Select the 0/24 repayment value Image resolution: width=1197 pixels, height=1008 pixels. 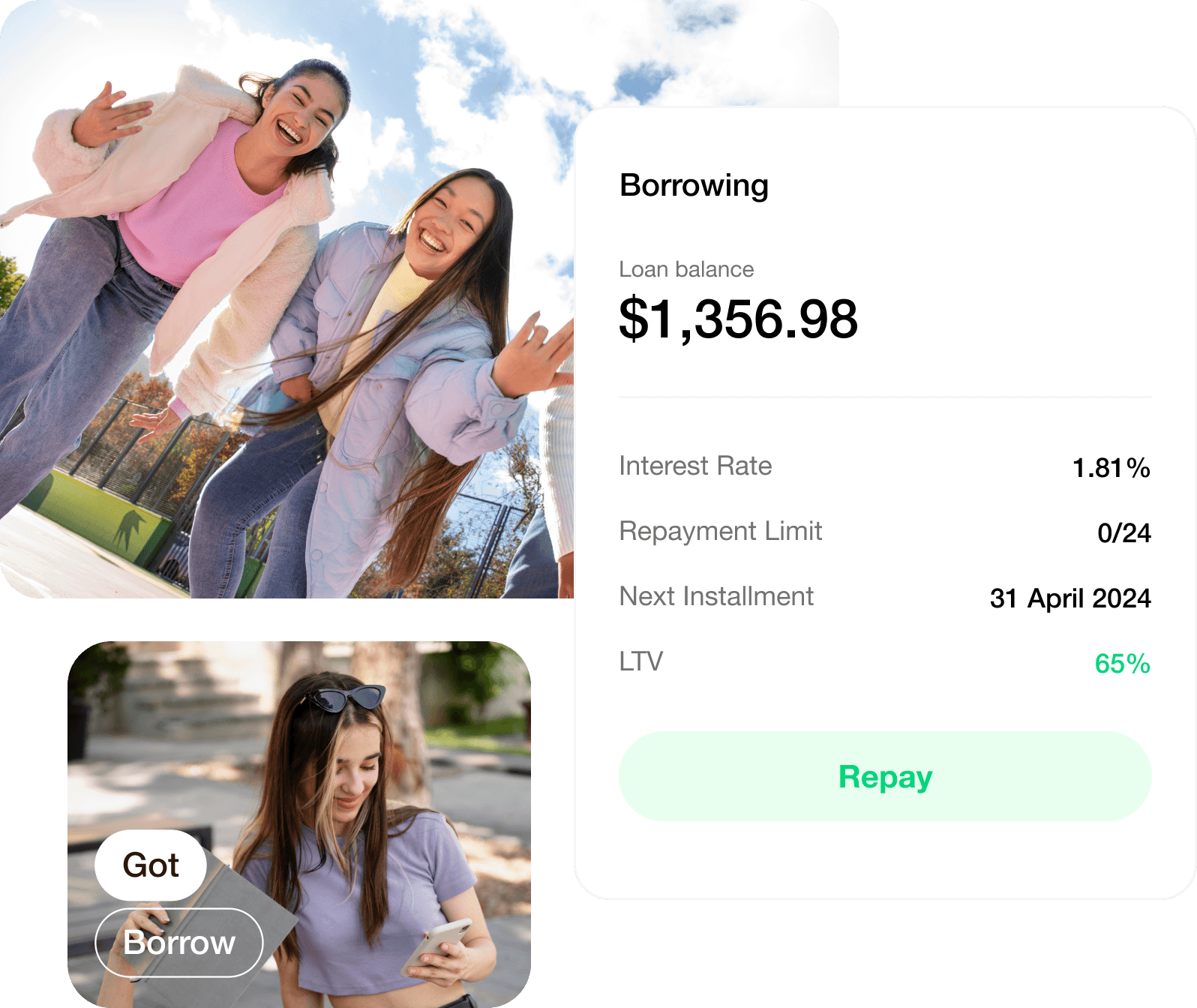(1123, 533)
